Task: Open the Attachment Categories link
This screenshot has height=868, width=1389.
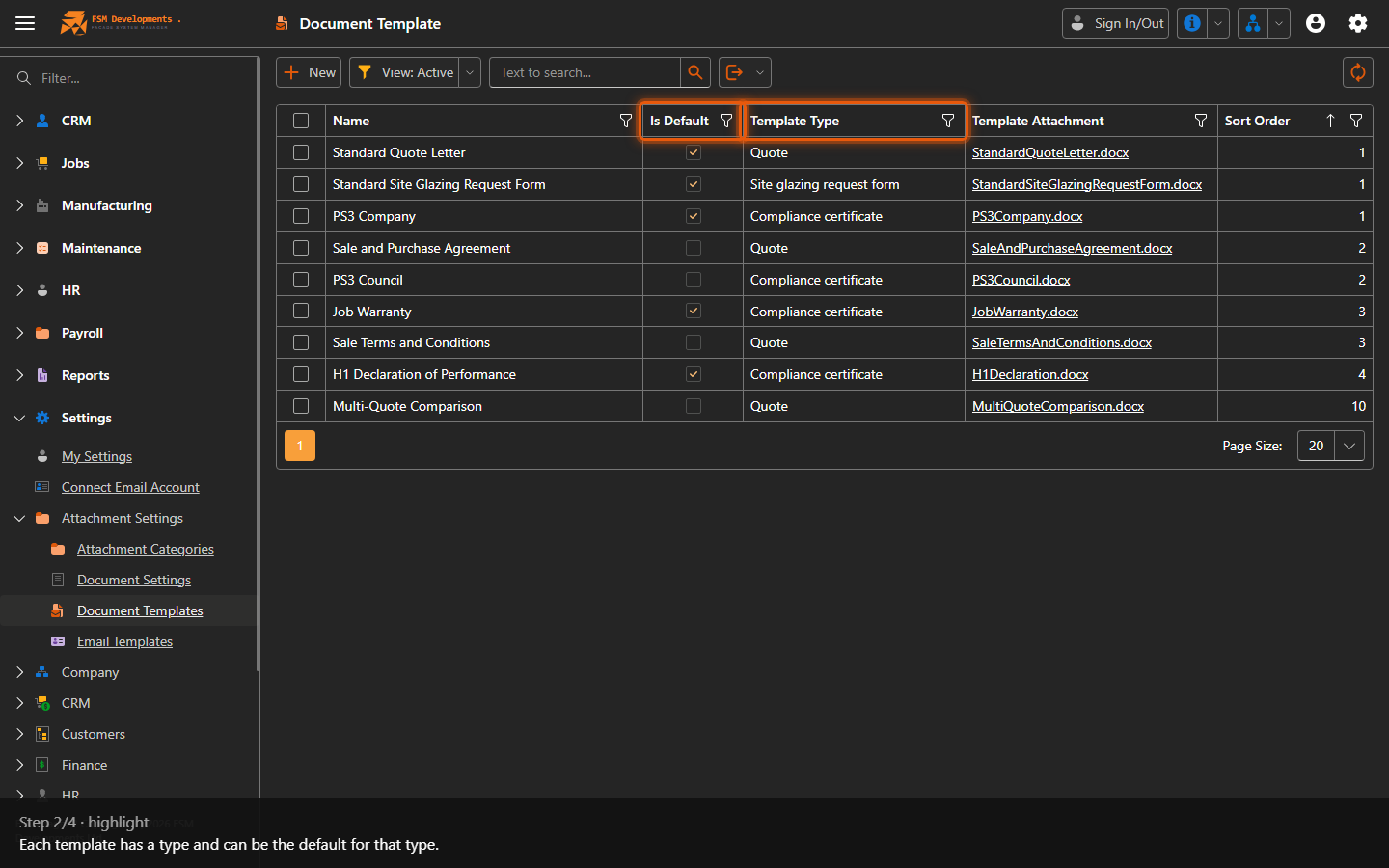Action: pos(146,549)
